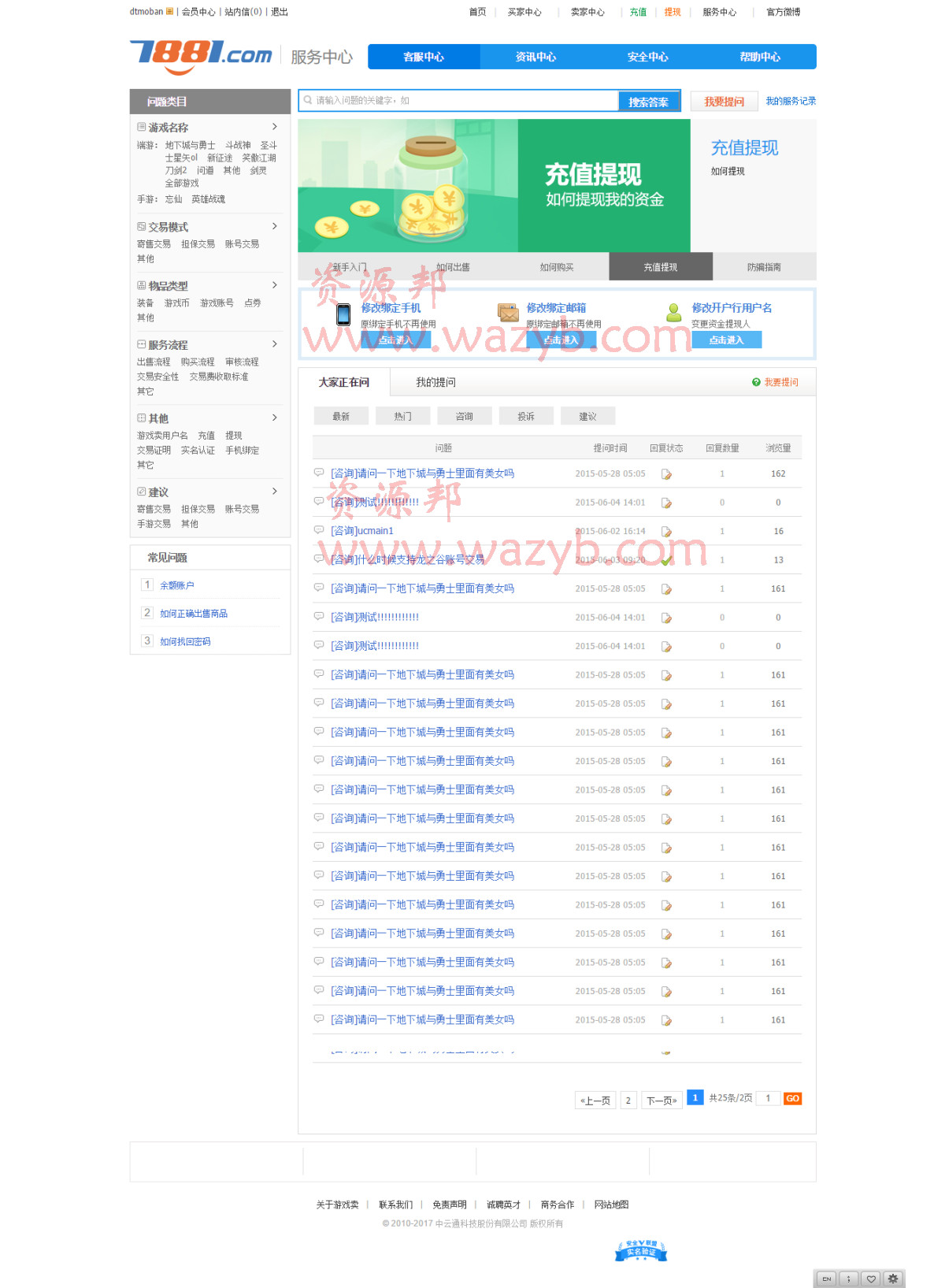Image resolution: width=945 pixels, height=1288 pixels.
Task: Click the mobile phone icon for 修改绑定手机
Action: (x=343, y=314)
